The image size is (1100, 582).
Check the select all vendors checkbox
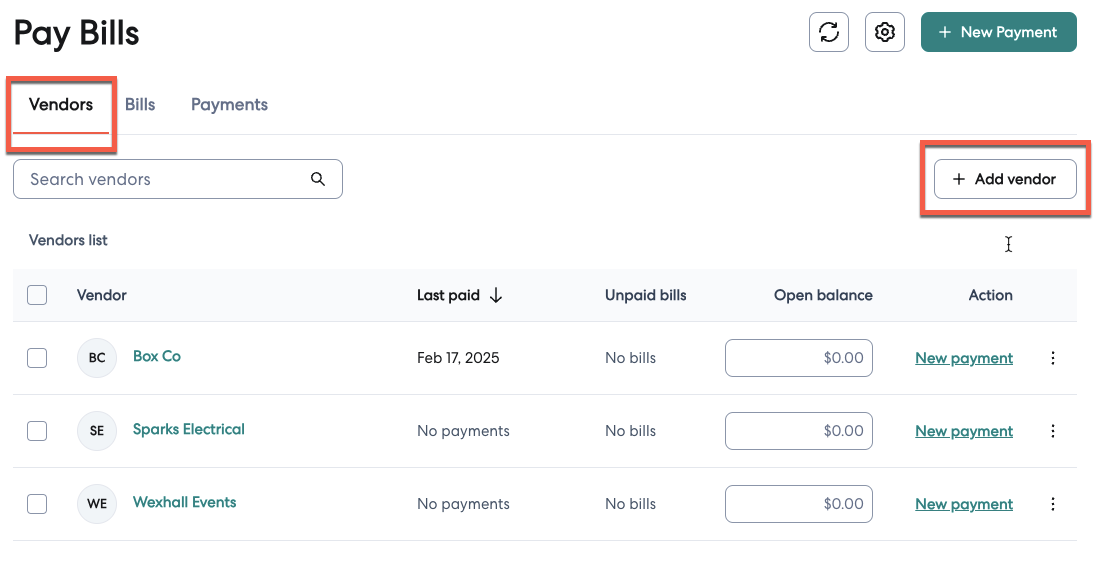pyautogui.click(x=37, y=295)
